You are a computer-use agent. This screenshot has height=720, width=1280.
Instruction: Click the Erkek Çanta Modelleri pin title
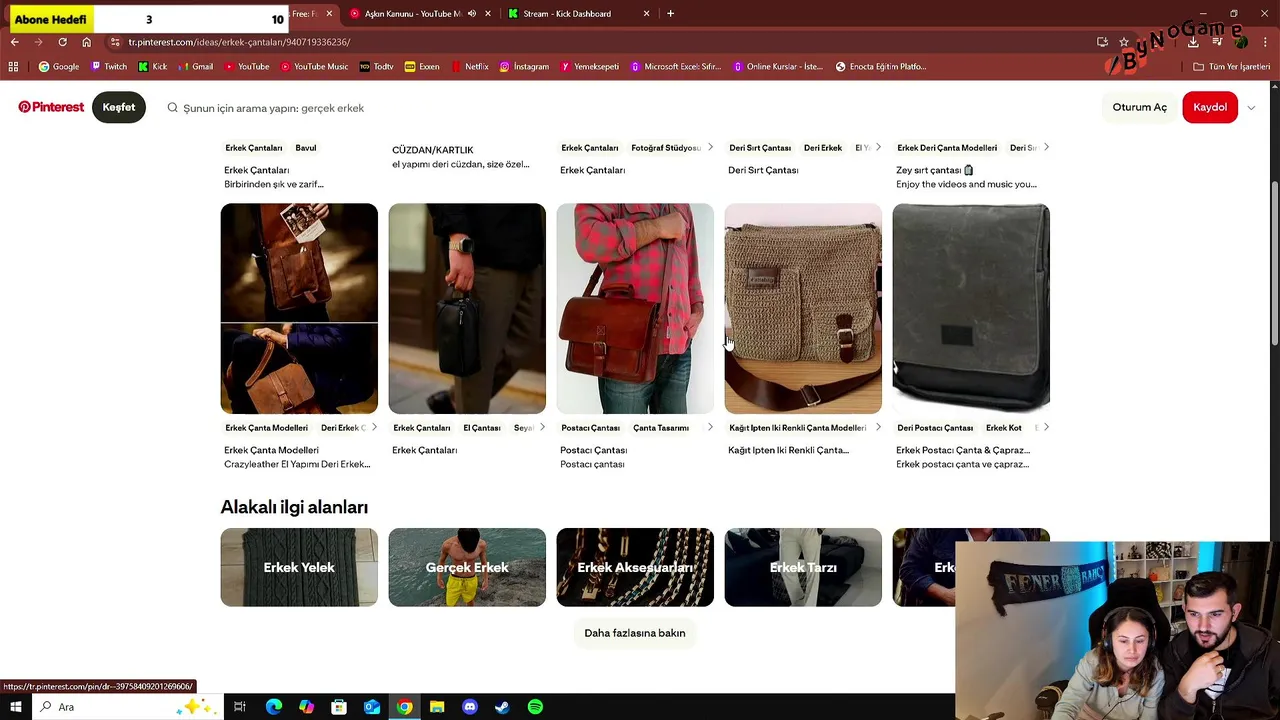click(271, 450)
